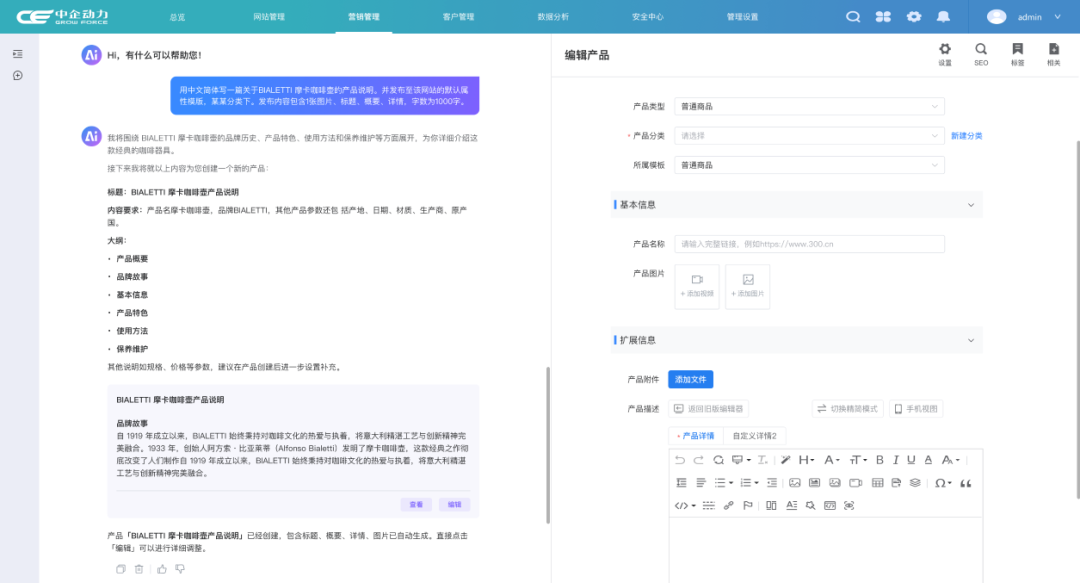Open the notifications bell

943,17
